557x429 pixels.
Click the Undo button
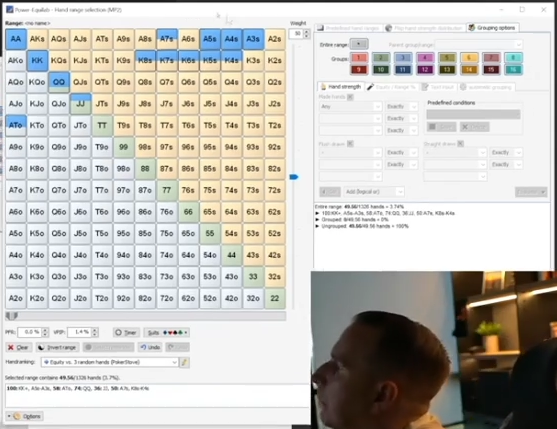150,347
